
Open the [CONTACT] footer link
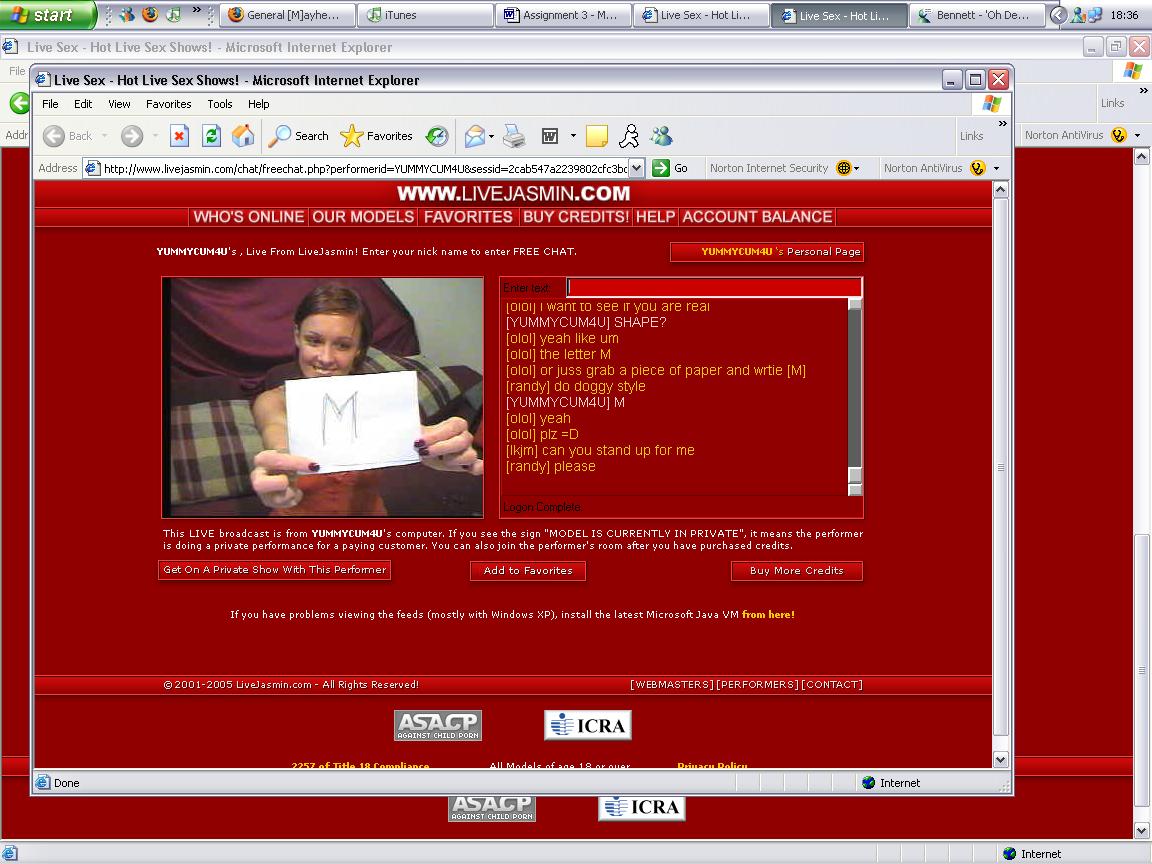(x=832, y=685)
